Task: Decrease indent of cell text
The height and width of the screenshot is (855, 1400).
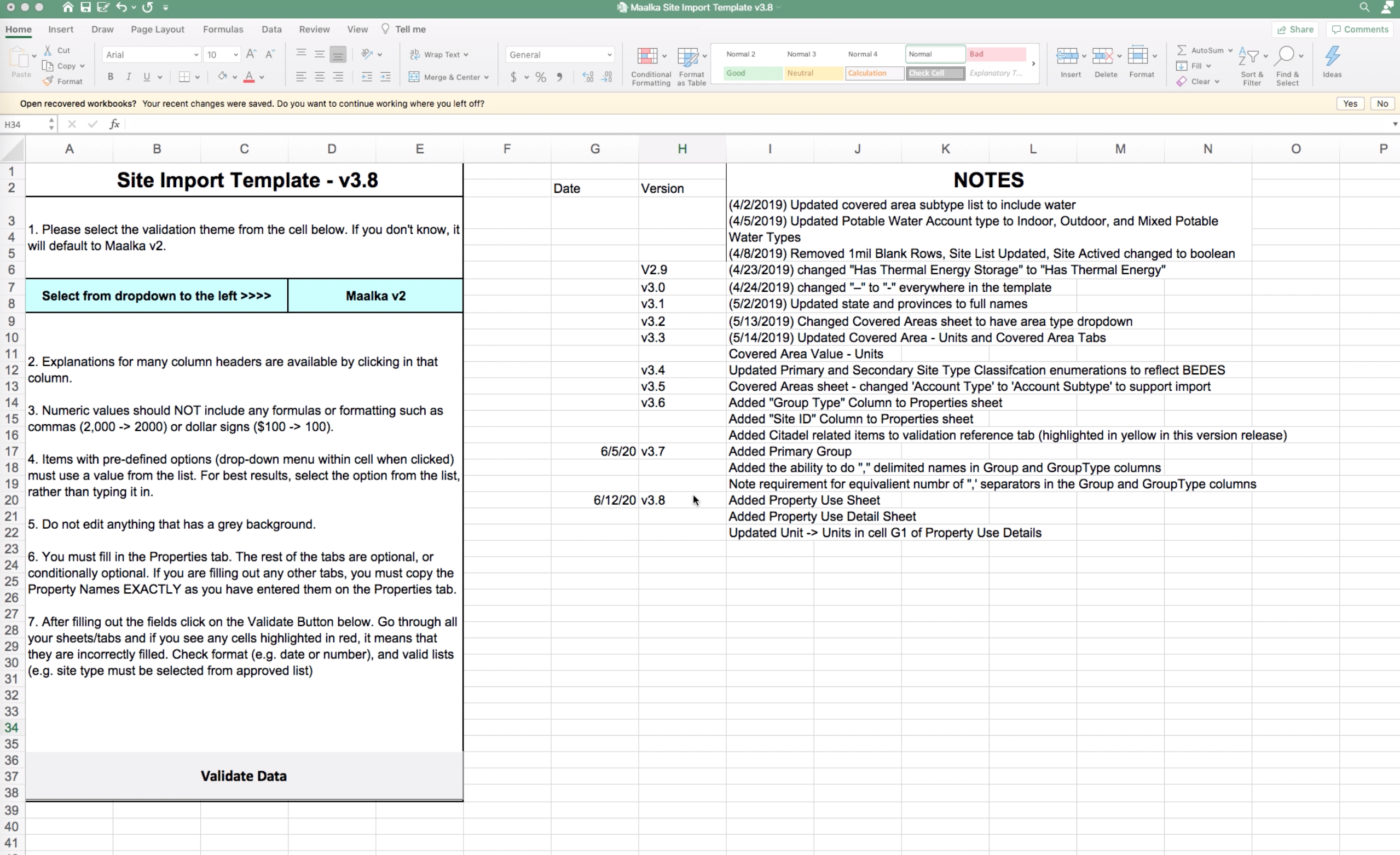Action: [x=367, y=77]
